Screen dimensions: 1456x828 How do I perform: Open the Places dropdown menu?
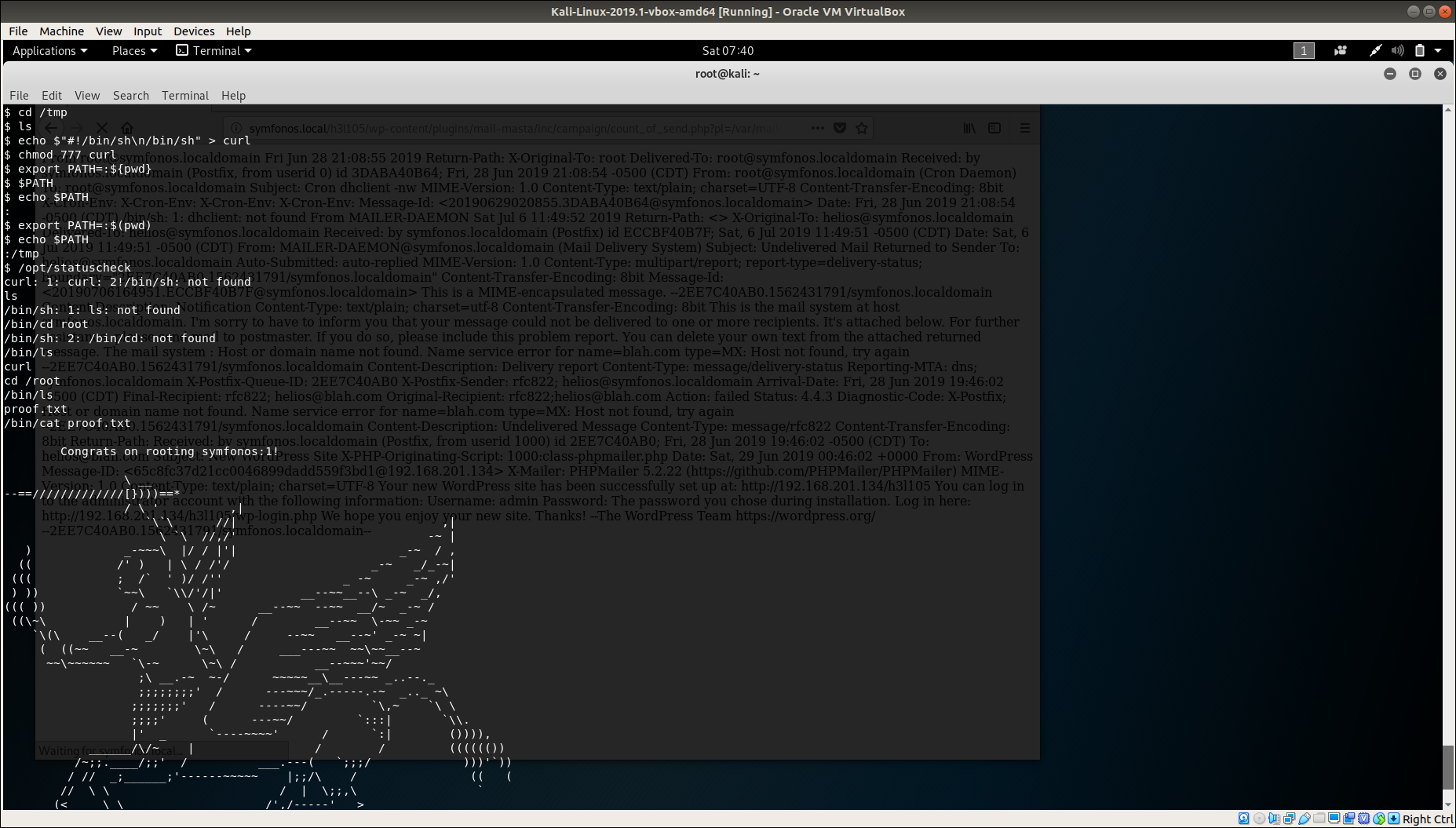pos(134,50)
